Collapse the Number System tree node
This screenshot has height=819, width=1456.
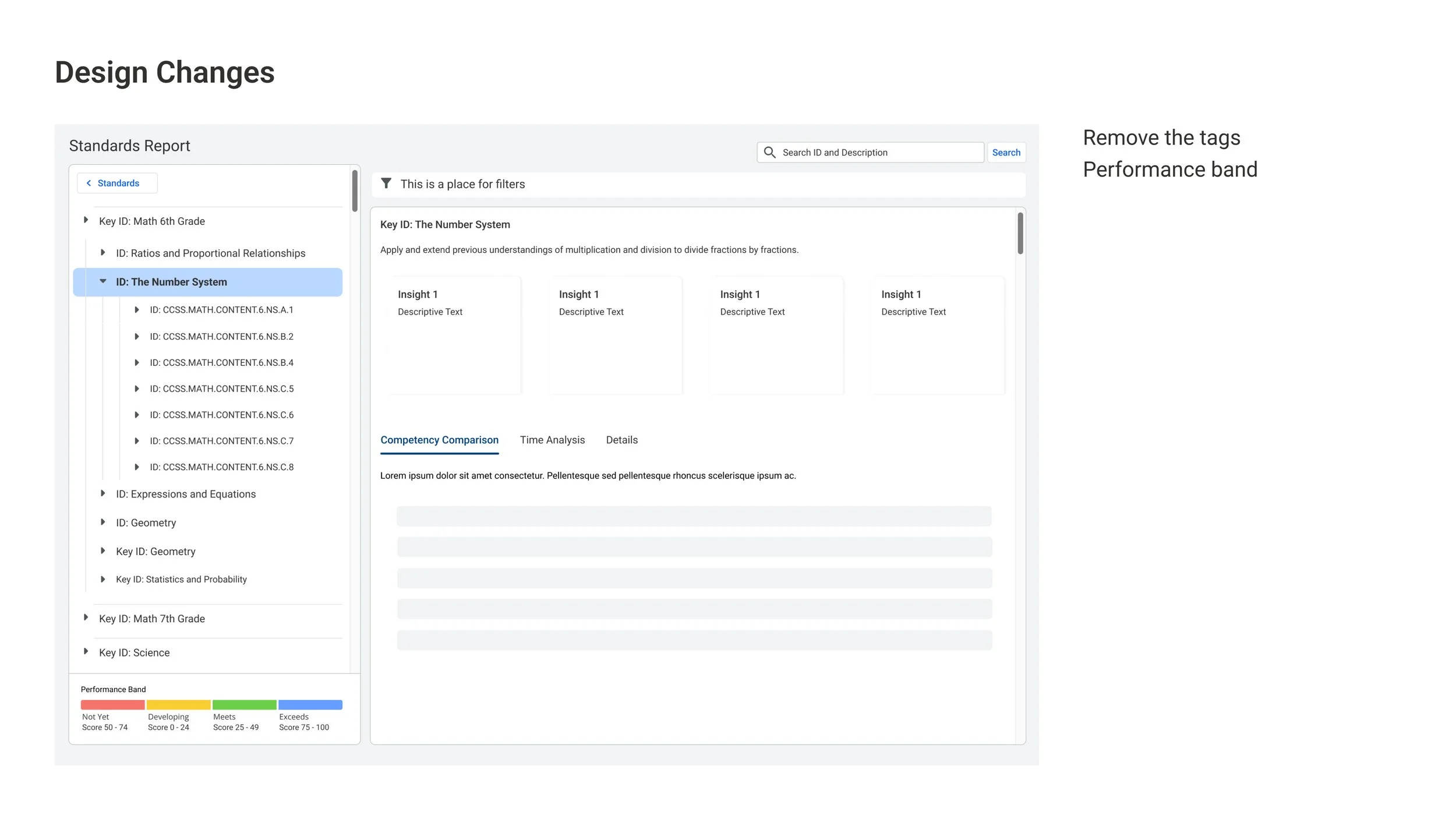[103, 281]
